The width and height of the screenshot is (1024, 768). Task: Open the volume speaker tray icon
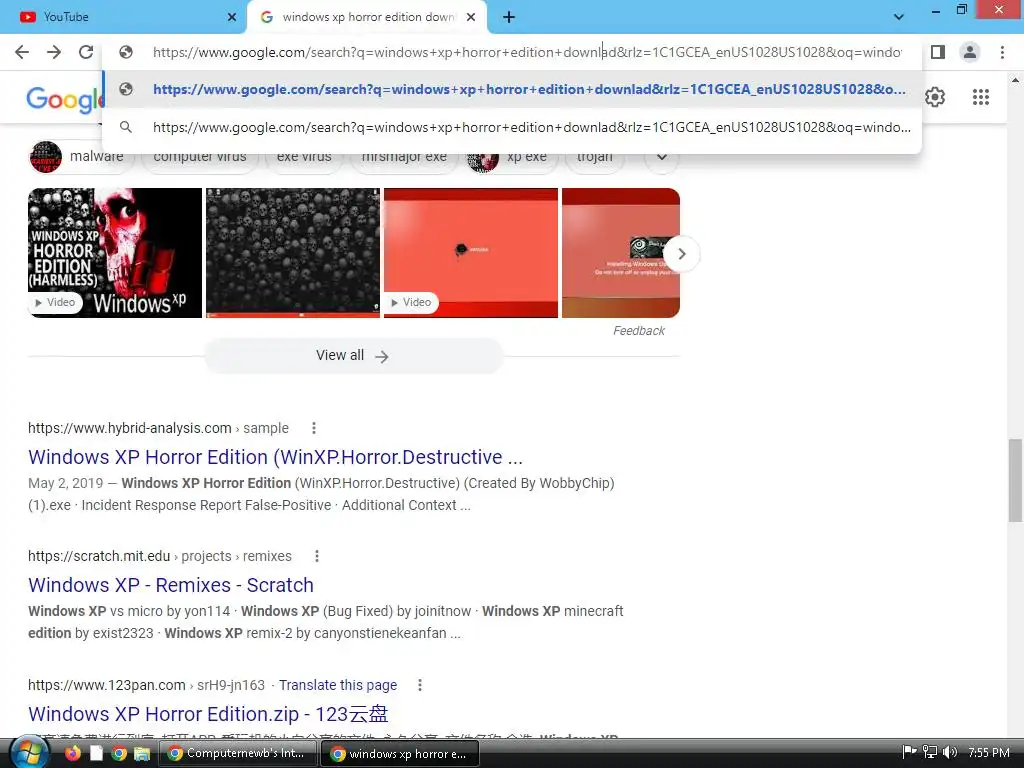pos(950,752)
